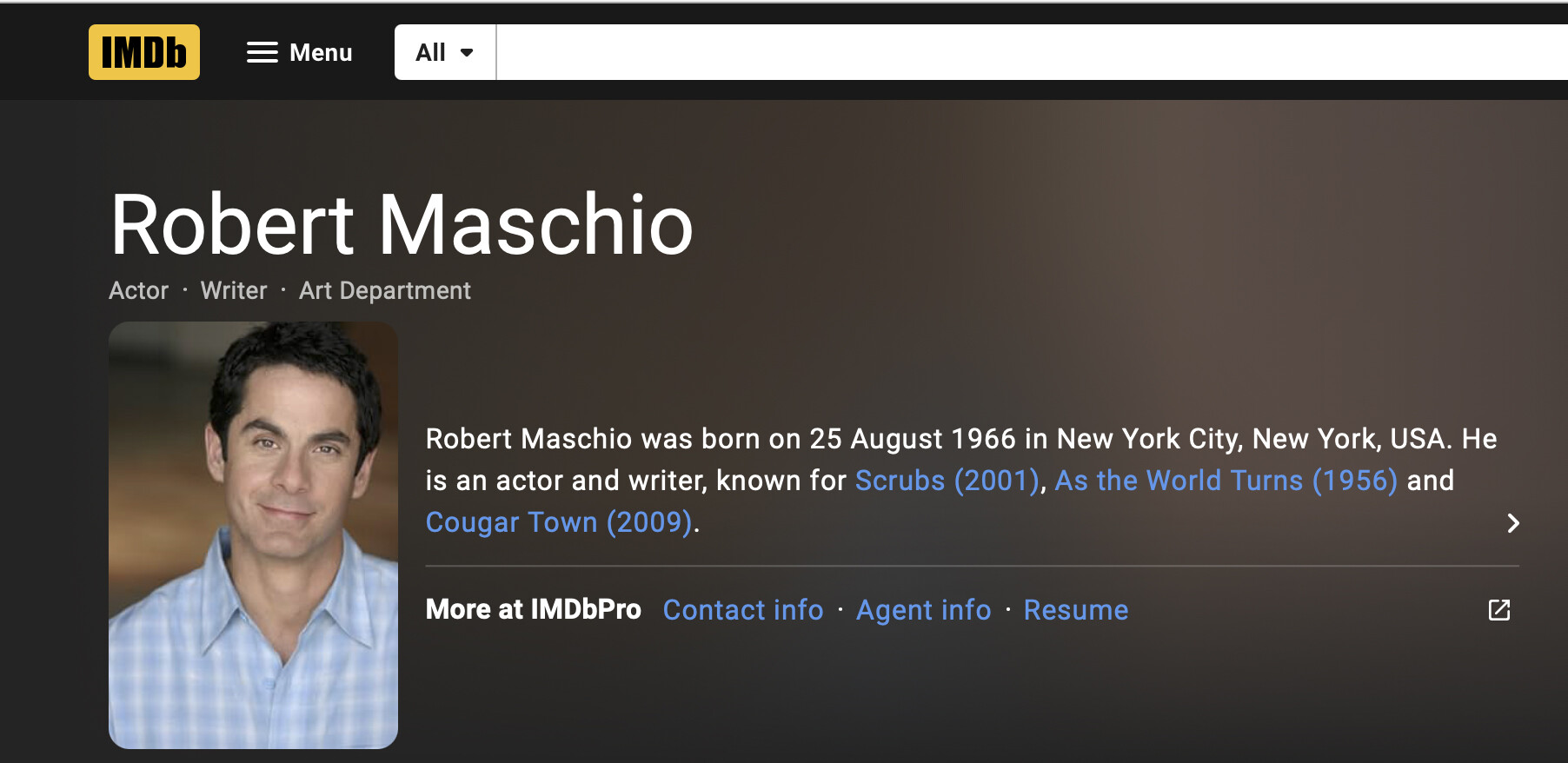1568x763 pixels.
Task: Click the Robert Maschio name heading
Action: [x=402, y=225]
